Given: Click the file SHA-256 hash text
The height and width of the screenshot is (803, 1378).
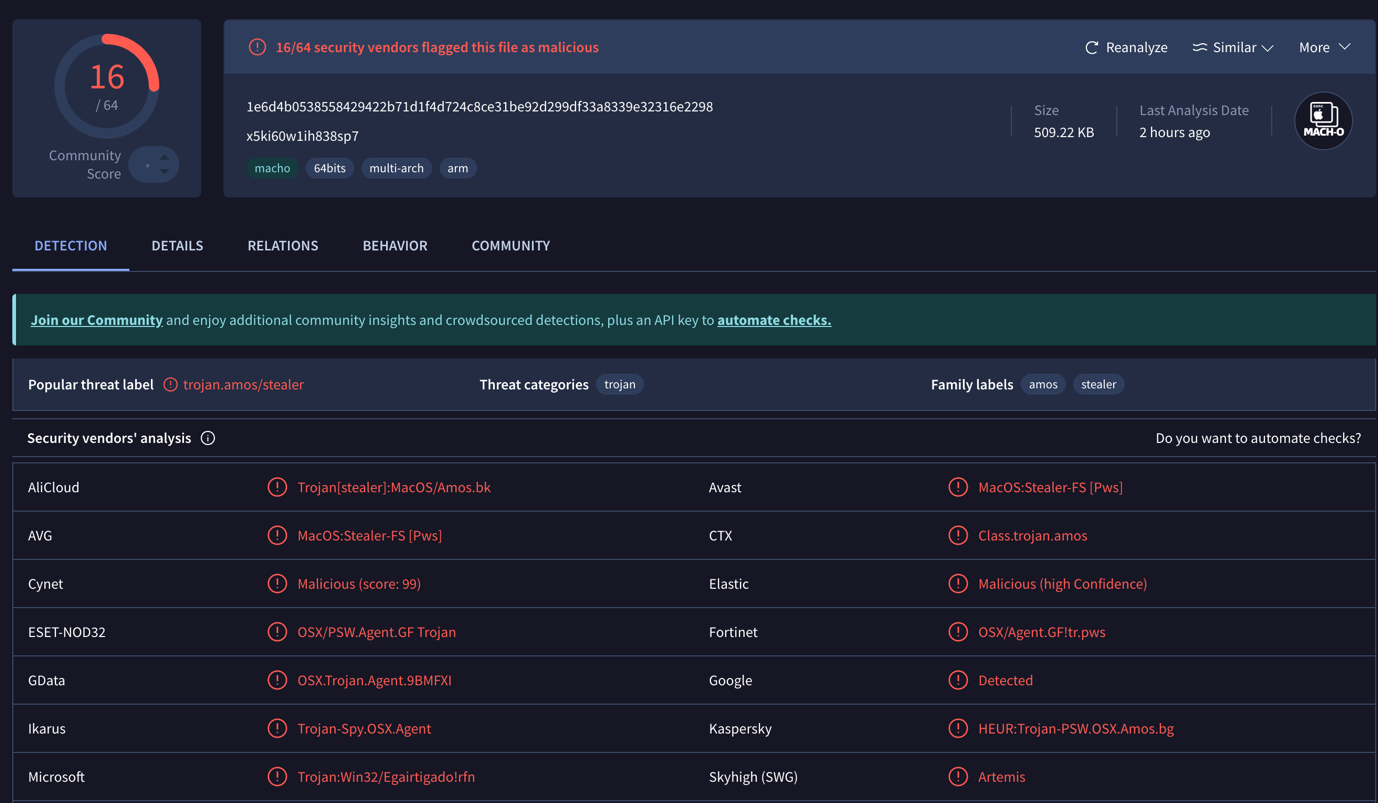Looking at the screenshot, I should (480, 107).
